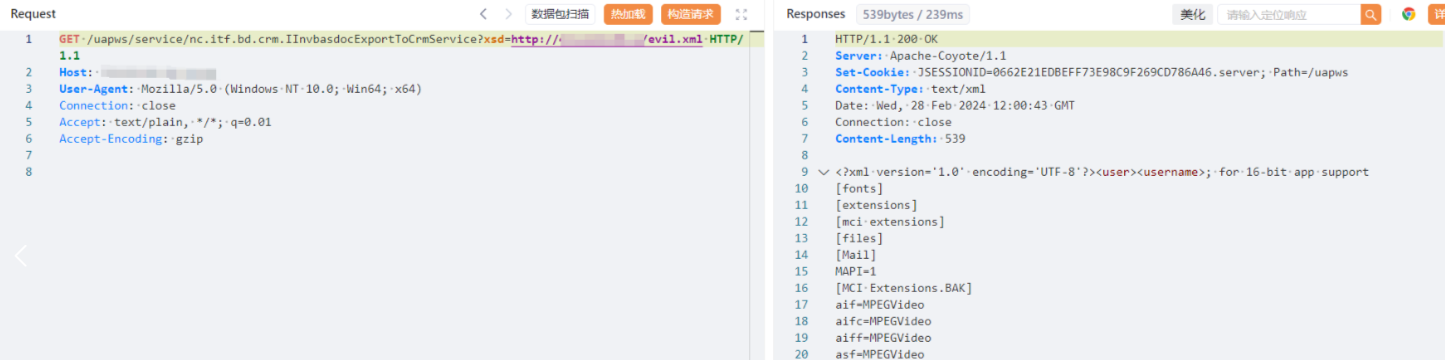Click the 美化 beautify button
This screenshot has width=1445, height=360.
click(1192, 14)
